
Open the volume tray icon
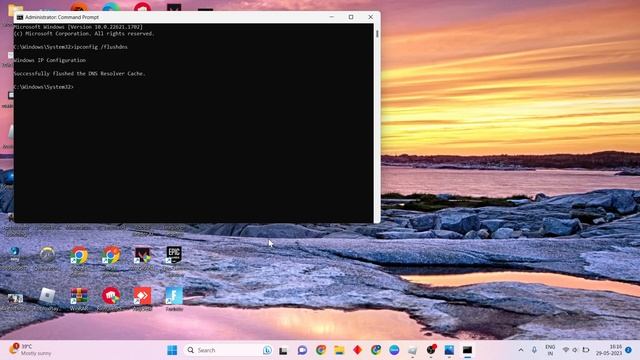coord(575,350)
